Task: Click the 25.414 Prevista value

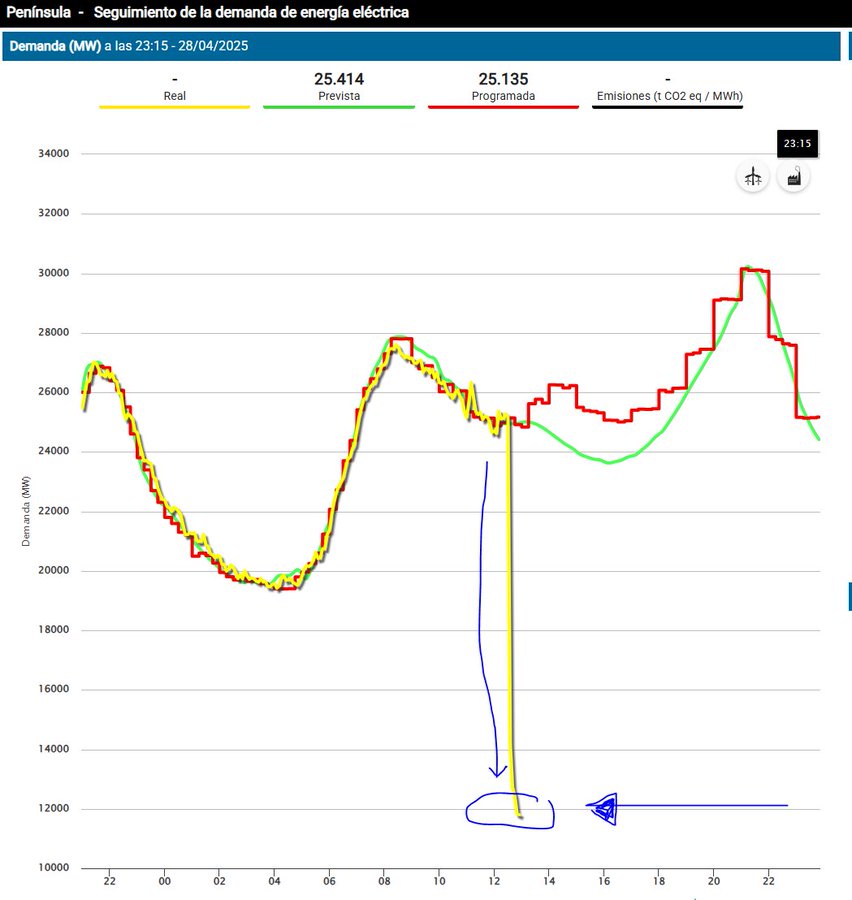Action: click(x=339, y=79)
